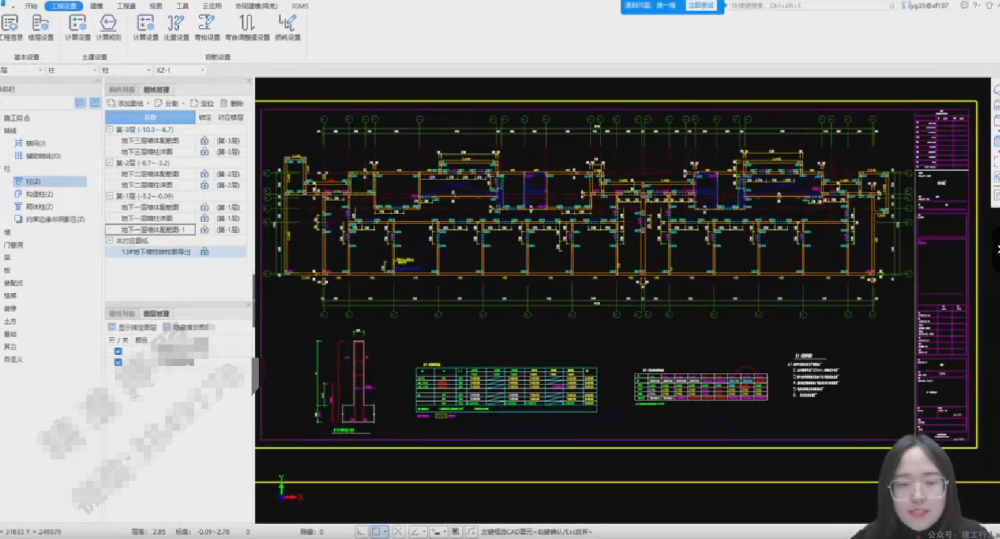Click the 删除 delete drawing tool
The width and height of the screenshot is (1000, 539).
tap(232, 103)
